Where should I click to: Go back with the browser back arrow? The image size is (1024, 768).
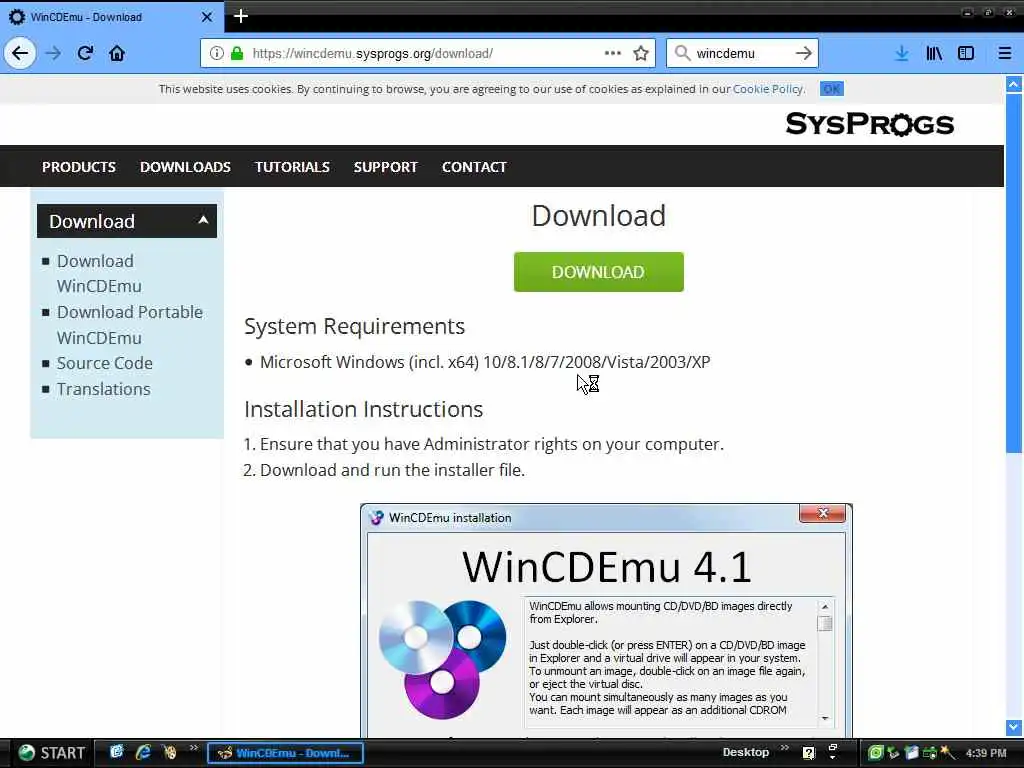point(20,53)
